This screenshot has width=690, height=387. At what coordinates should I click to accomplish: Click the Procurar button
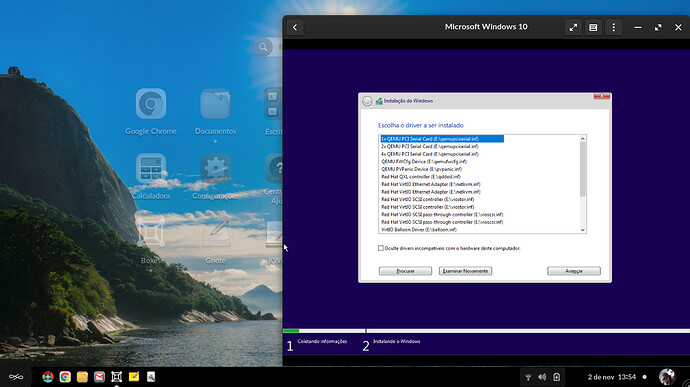pyautogui.click(x=405, y=271)
